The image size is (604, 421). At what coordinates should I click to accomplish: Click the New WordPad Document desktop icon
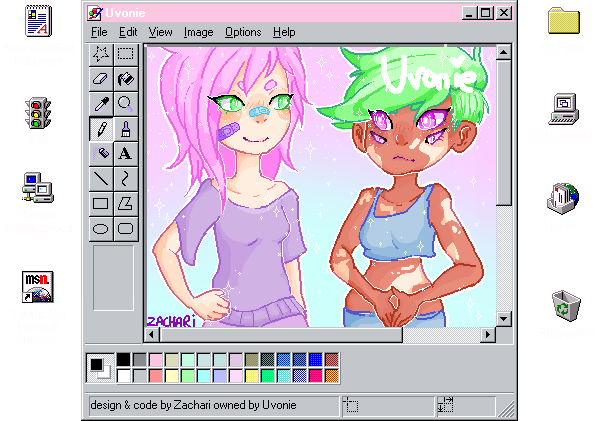(x=38, y=22)
